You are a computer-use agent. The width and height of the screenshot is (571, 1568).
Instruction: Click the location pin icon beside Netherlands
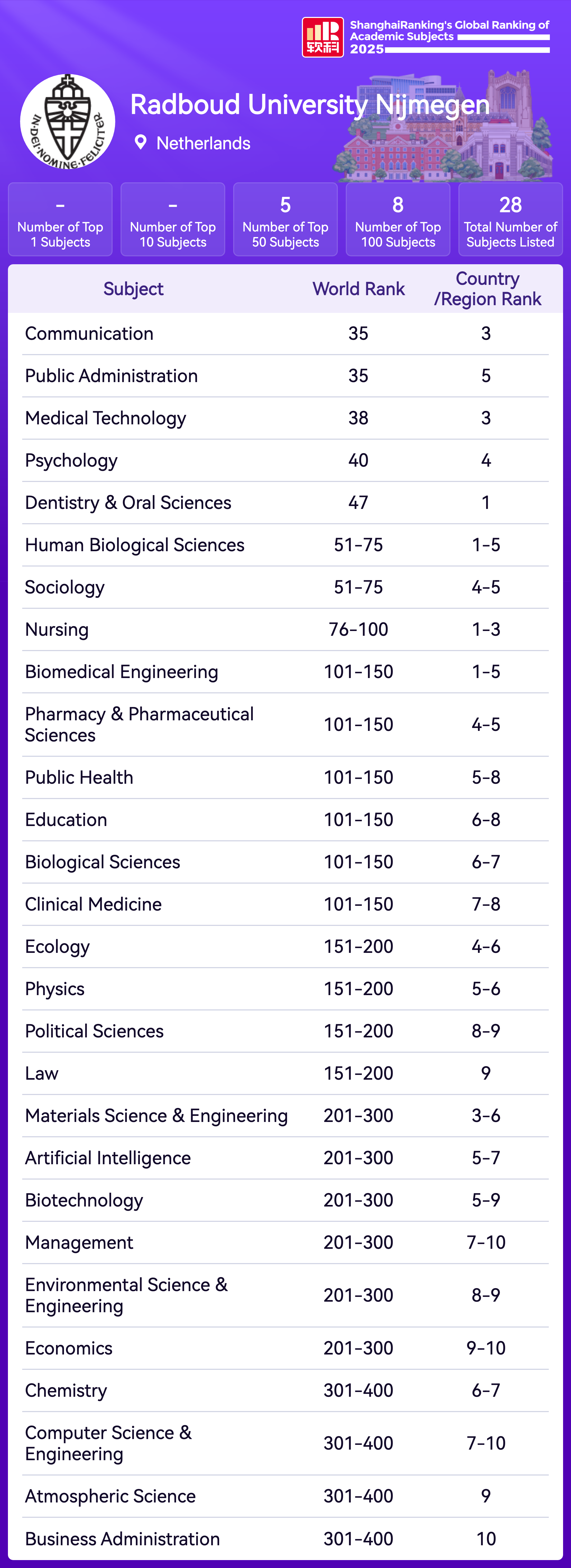click(x=141, y=142)
